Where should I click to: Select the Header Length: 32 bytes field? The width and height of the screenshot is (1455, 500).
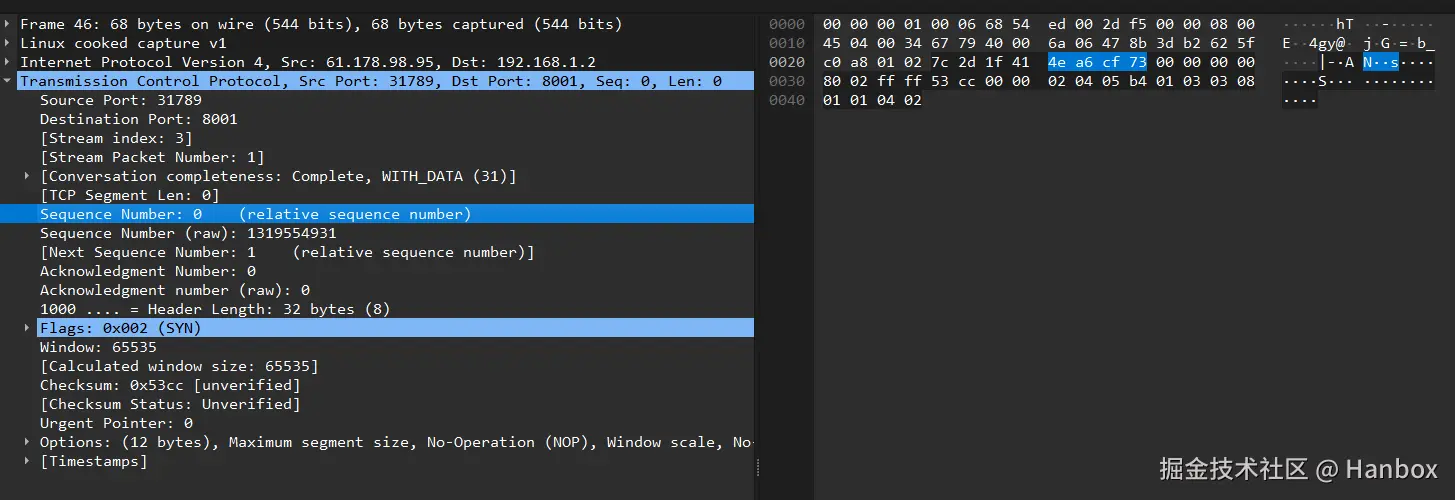pyautogui.click(x=215, y=309)
